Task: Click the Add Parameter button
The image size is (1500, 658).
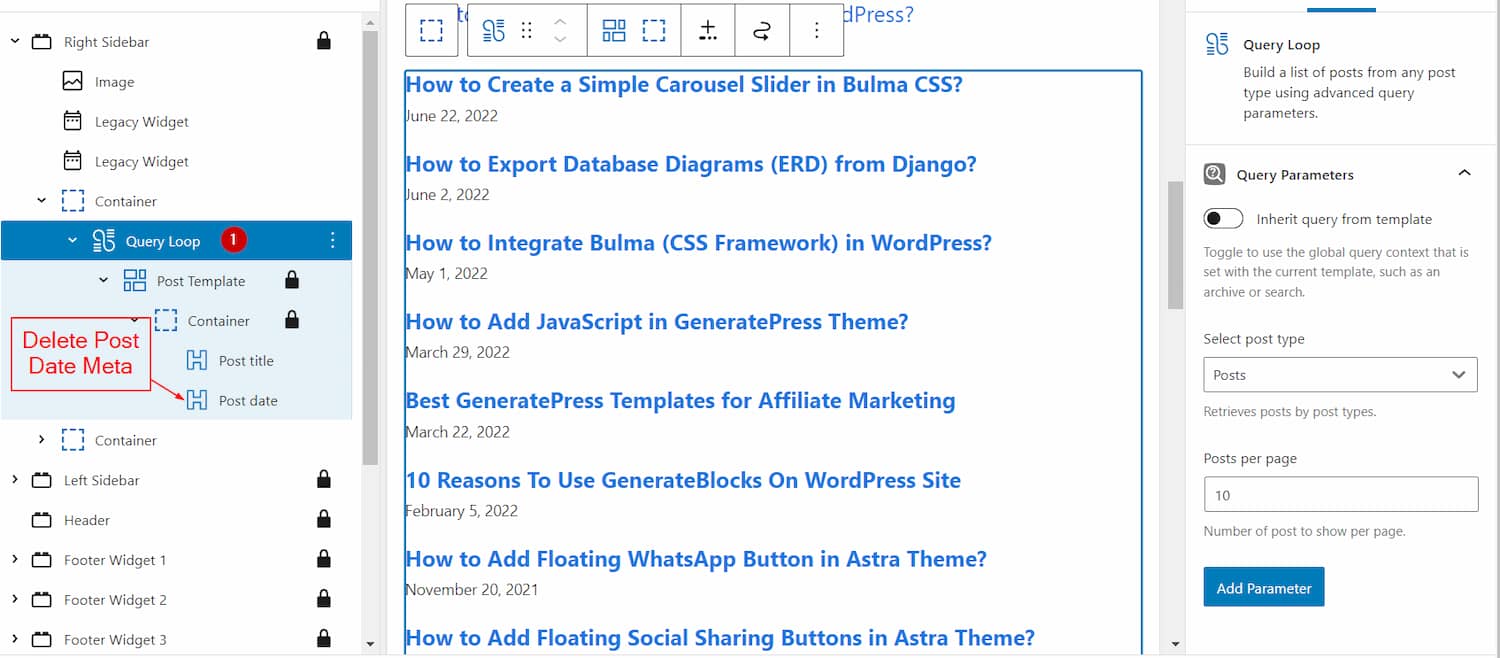Action: point(1263,587)
